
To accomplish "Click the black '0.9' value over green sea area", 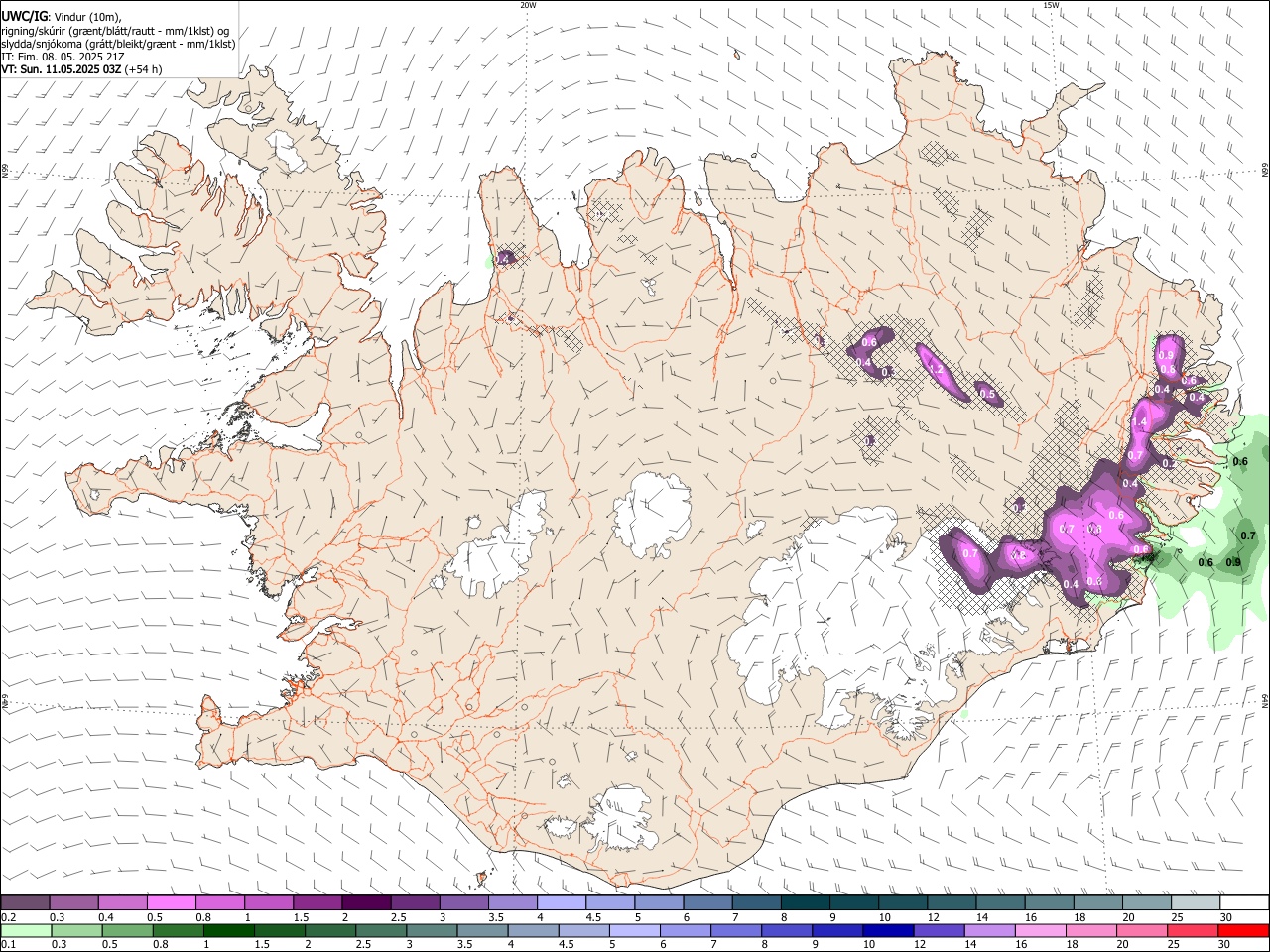I will (x=1233, y=562).
